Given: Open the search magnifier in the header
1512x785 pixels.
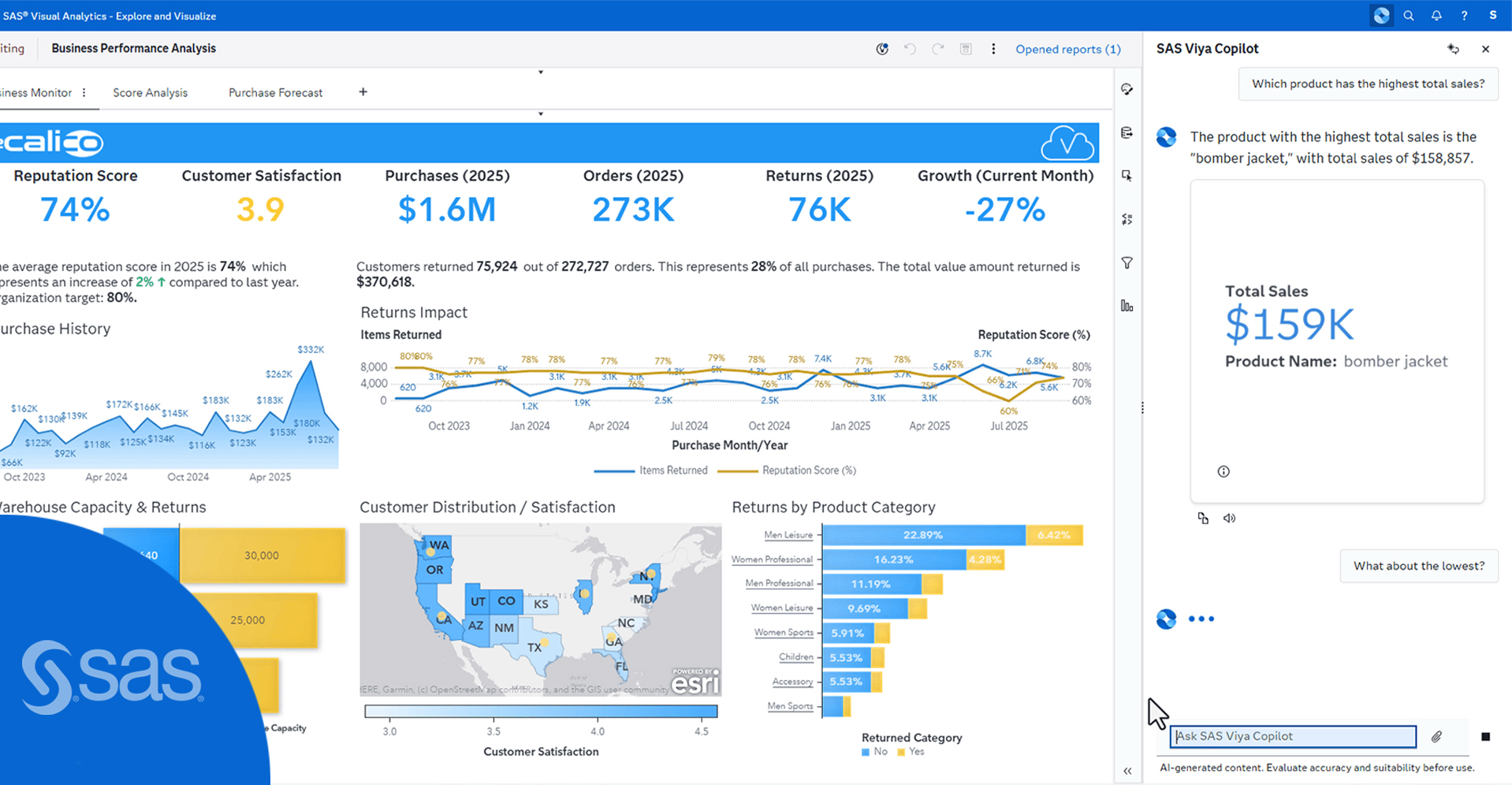Looking at the screenshot, I should click(x=1409, y=16).
